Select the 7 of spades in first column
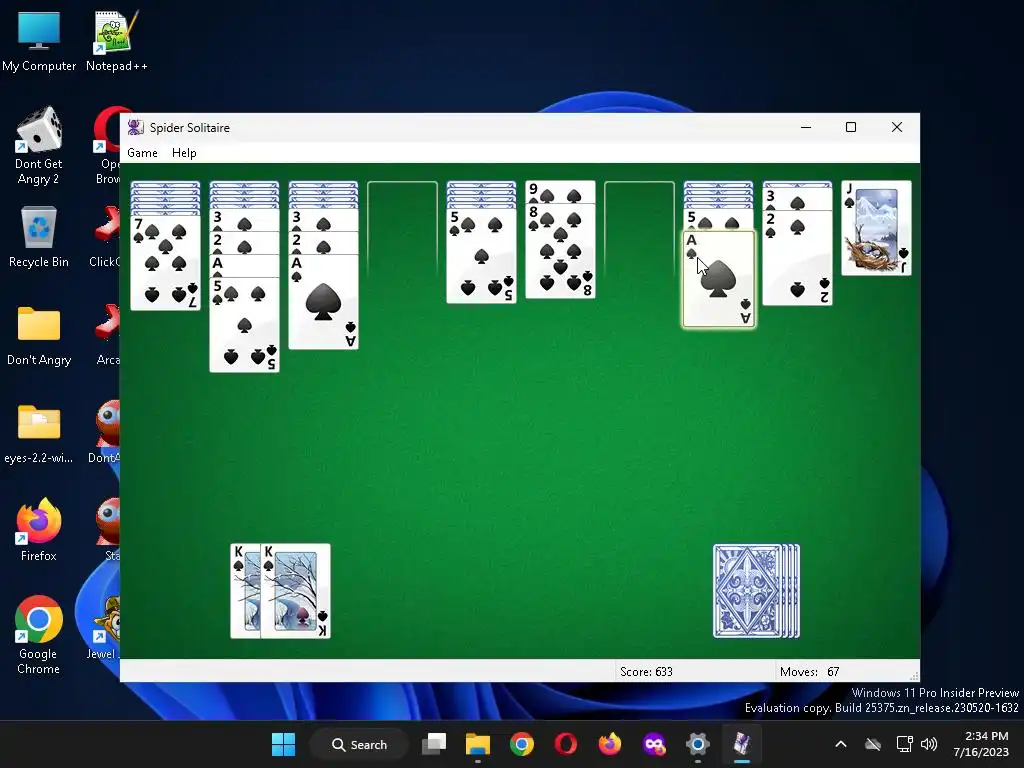This screenshot has height=768, width=1024. [165, 263]
